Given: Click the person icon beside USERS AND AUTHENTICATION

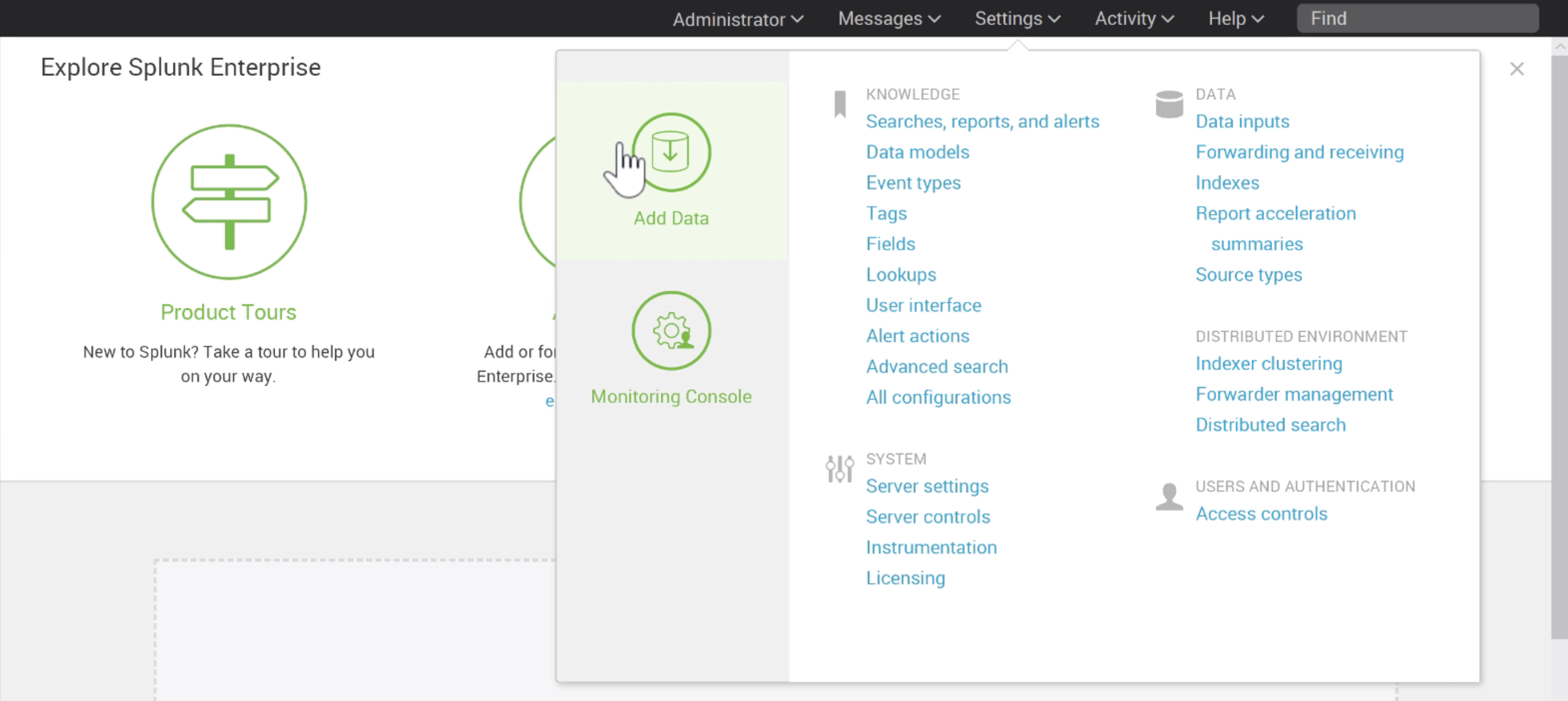Looking at the screenshot, I should [1168, 496].
